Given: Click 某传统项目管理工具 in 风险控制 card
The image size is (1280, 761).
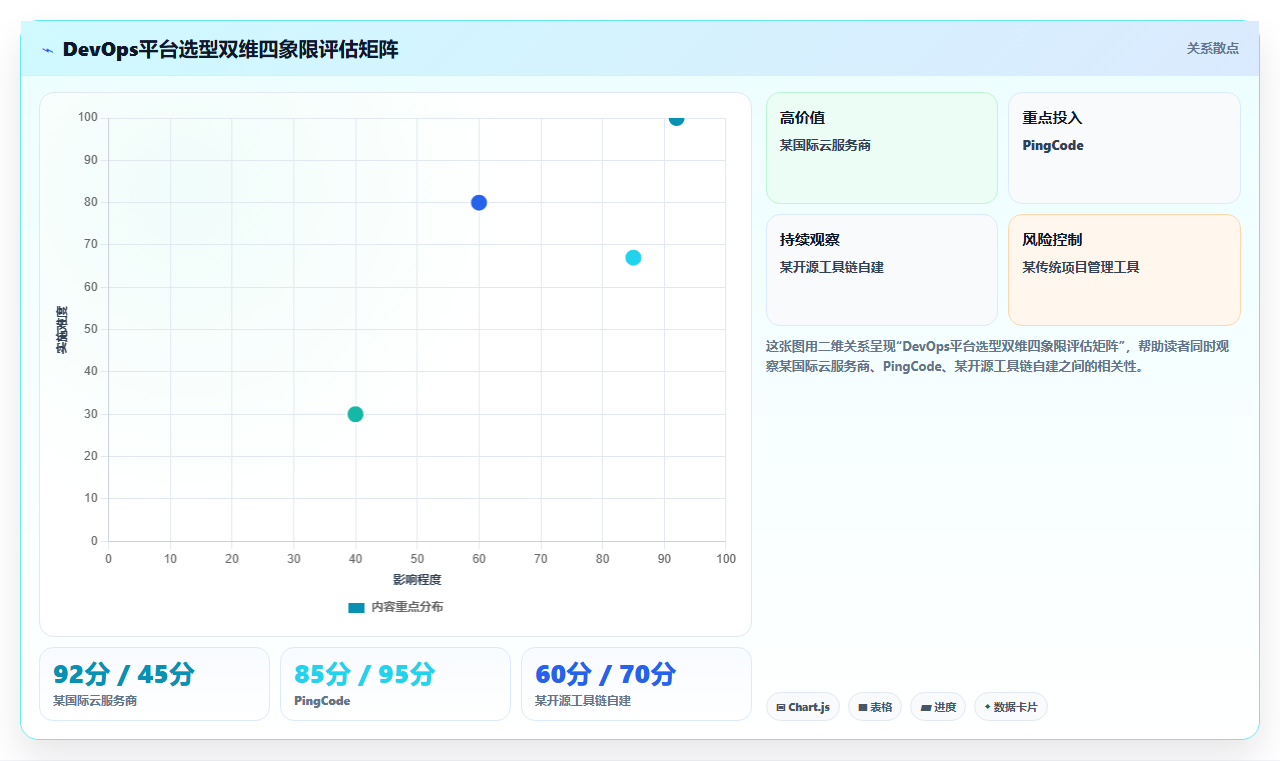Looking at the screenshot, I should point(1081,267).
